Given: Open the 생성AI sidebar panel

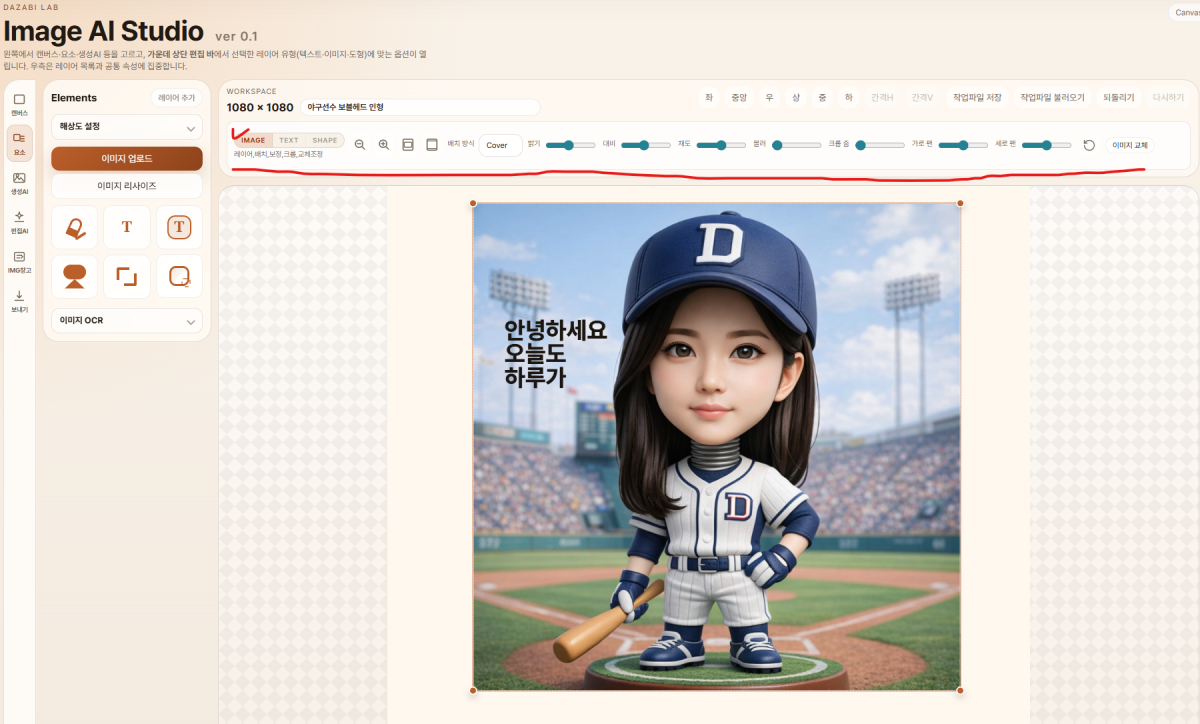Looking at the screenshot, I should [19, 183].
